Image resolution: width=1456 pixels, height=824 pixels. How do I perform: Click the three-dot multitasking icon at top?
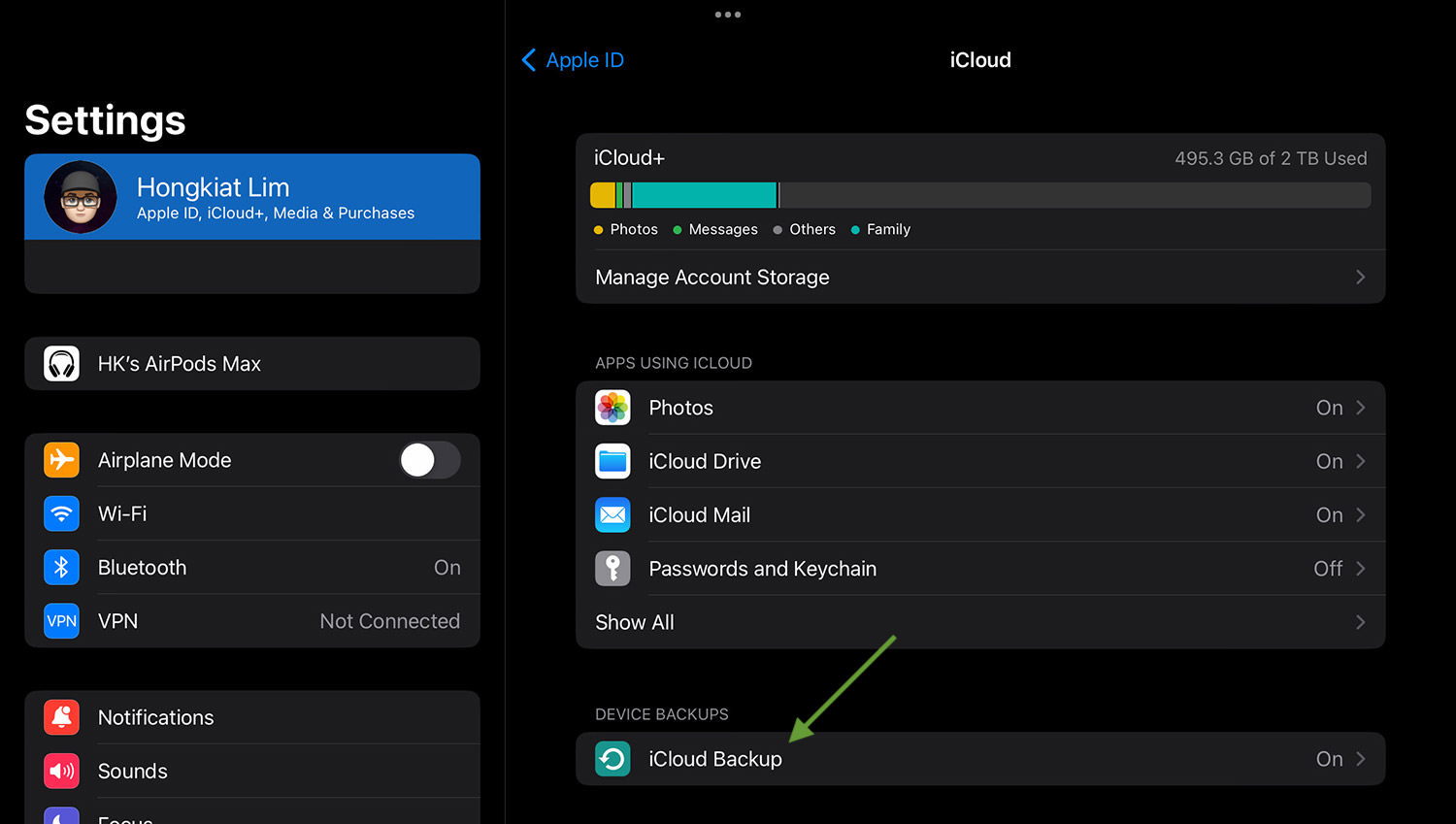(728, 15)
